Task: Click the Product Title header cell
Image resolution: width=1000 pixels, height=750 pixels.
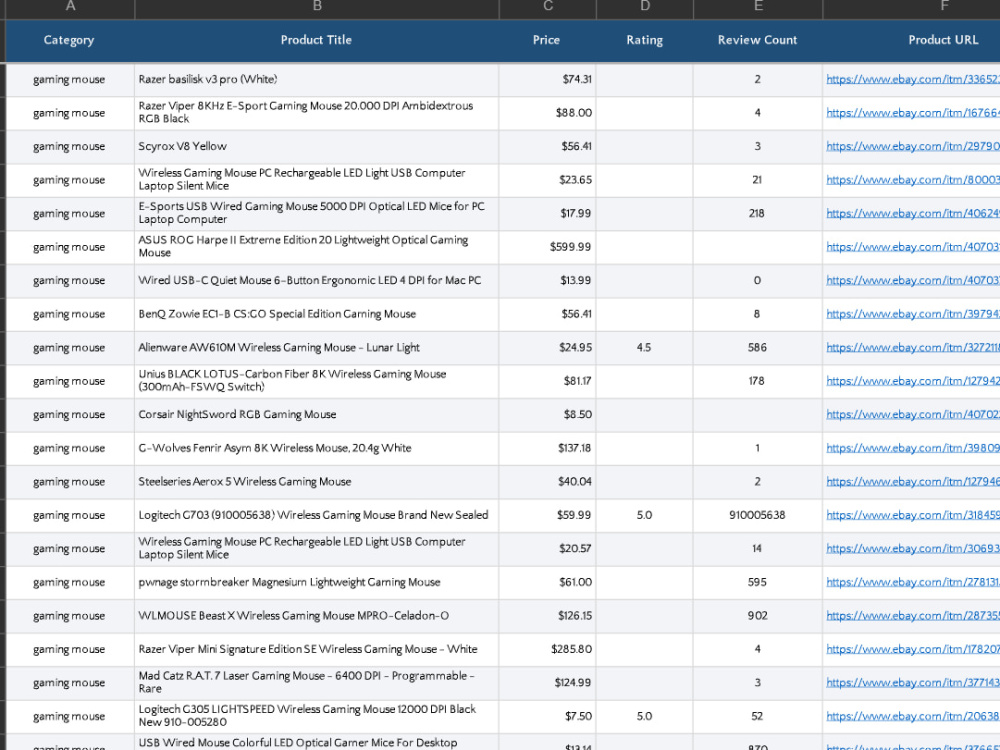Action: click(x=316, y=40)
